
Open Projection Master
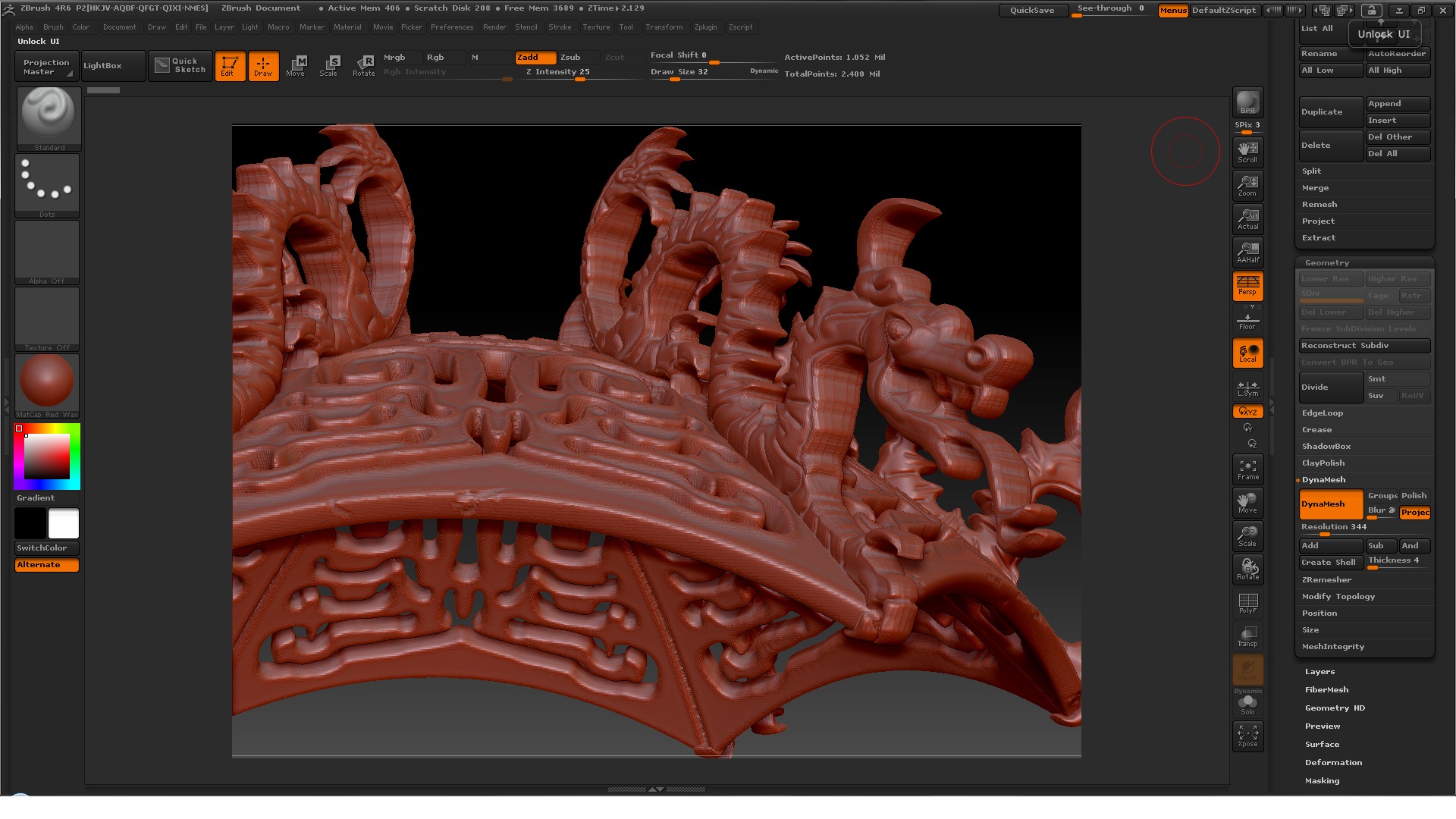[x=46, y=66]
